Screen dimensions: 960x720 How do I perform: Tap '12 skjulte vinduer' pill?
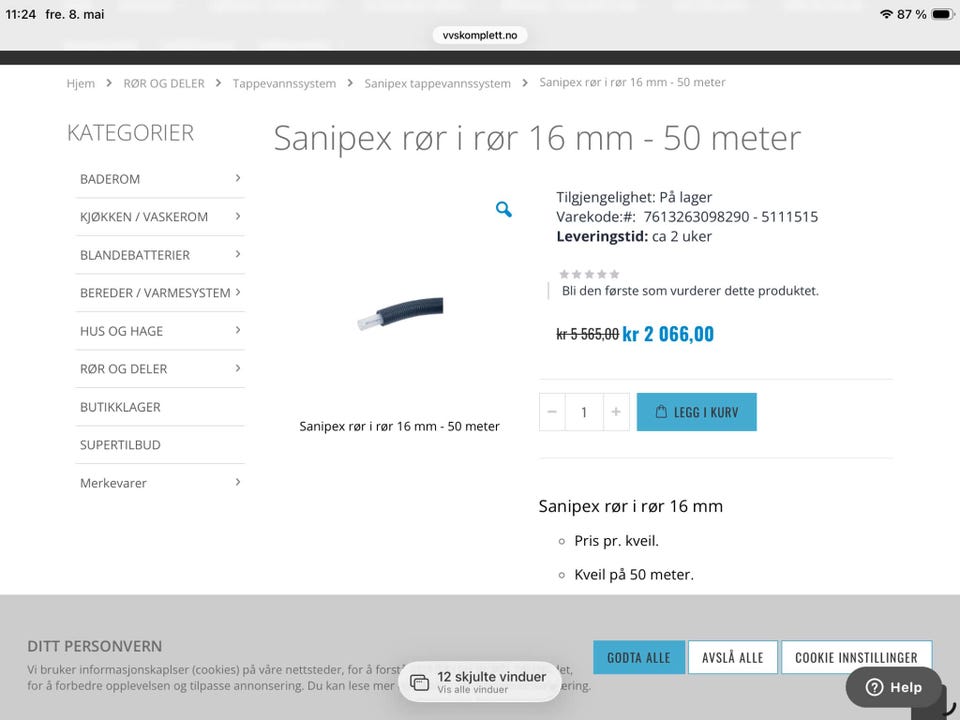pos(480,681)
